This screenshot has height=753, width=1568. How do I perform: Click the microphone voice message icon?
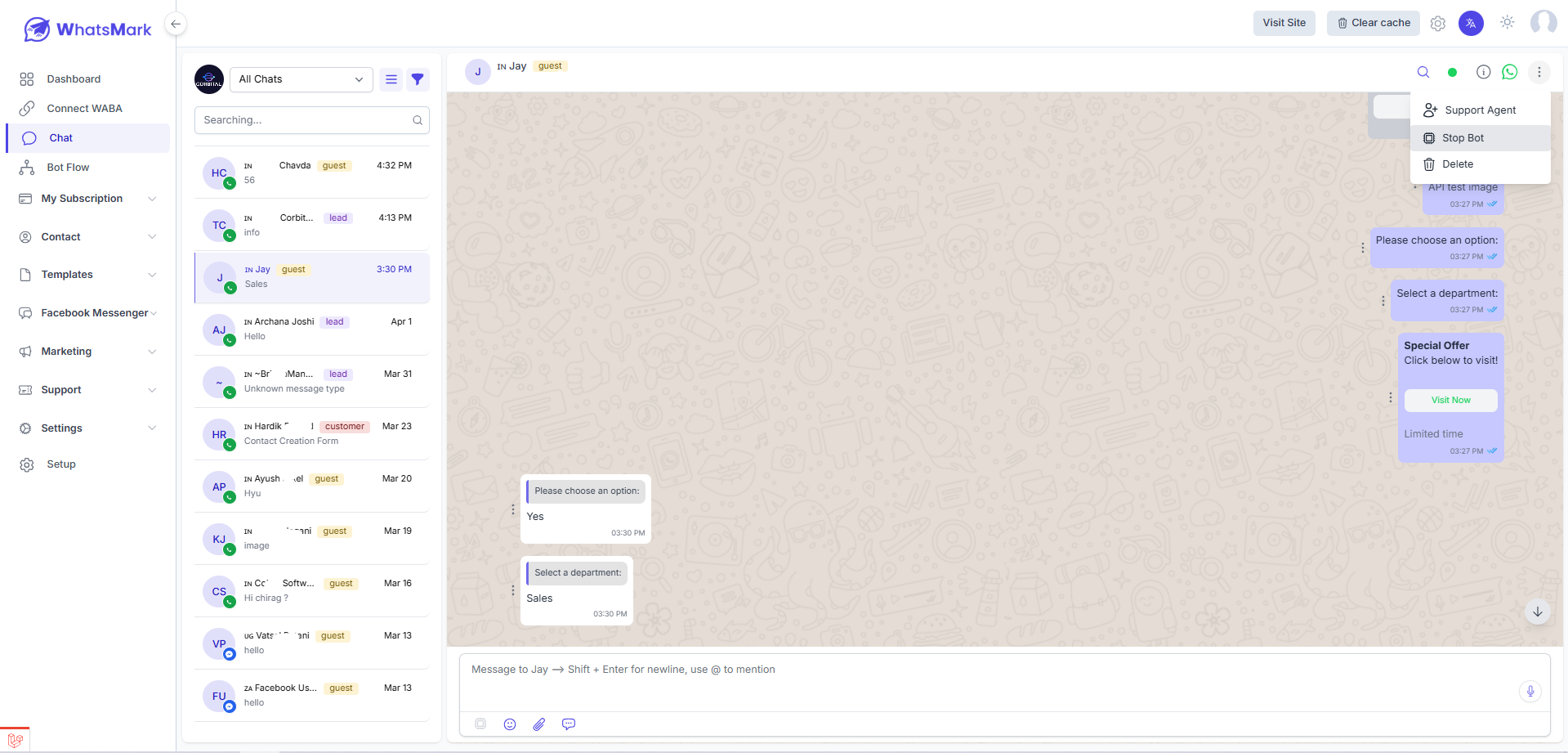point(1530,692)
